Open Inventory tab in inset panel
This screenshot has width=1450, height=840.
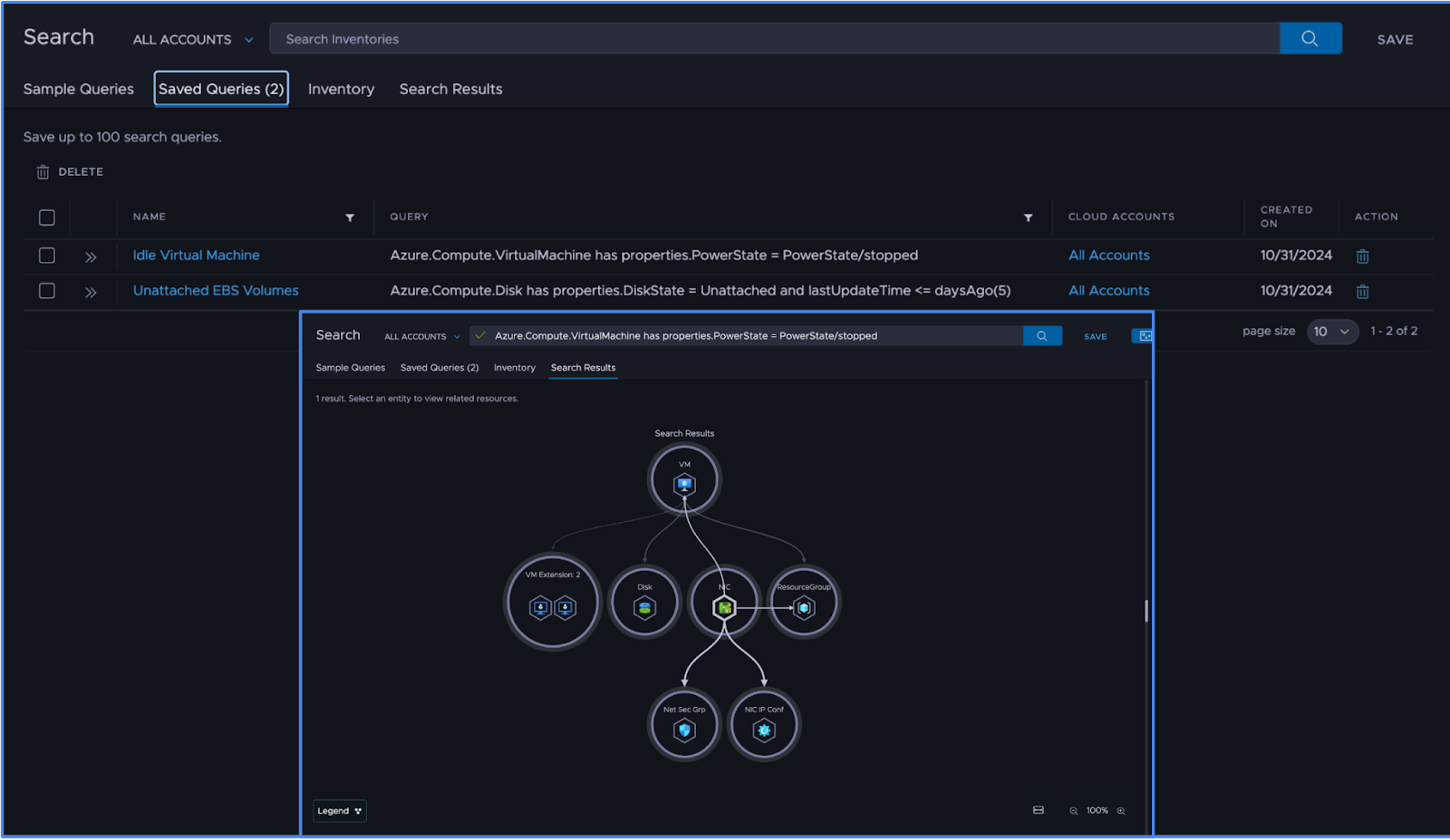(x=515, y=368)
